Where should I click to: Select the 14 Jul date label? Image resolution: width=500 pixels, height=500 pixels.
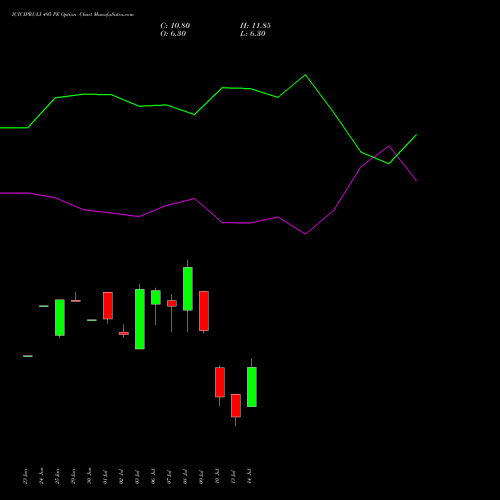pos(249,477)
